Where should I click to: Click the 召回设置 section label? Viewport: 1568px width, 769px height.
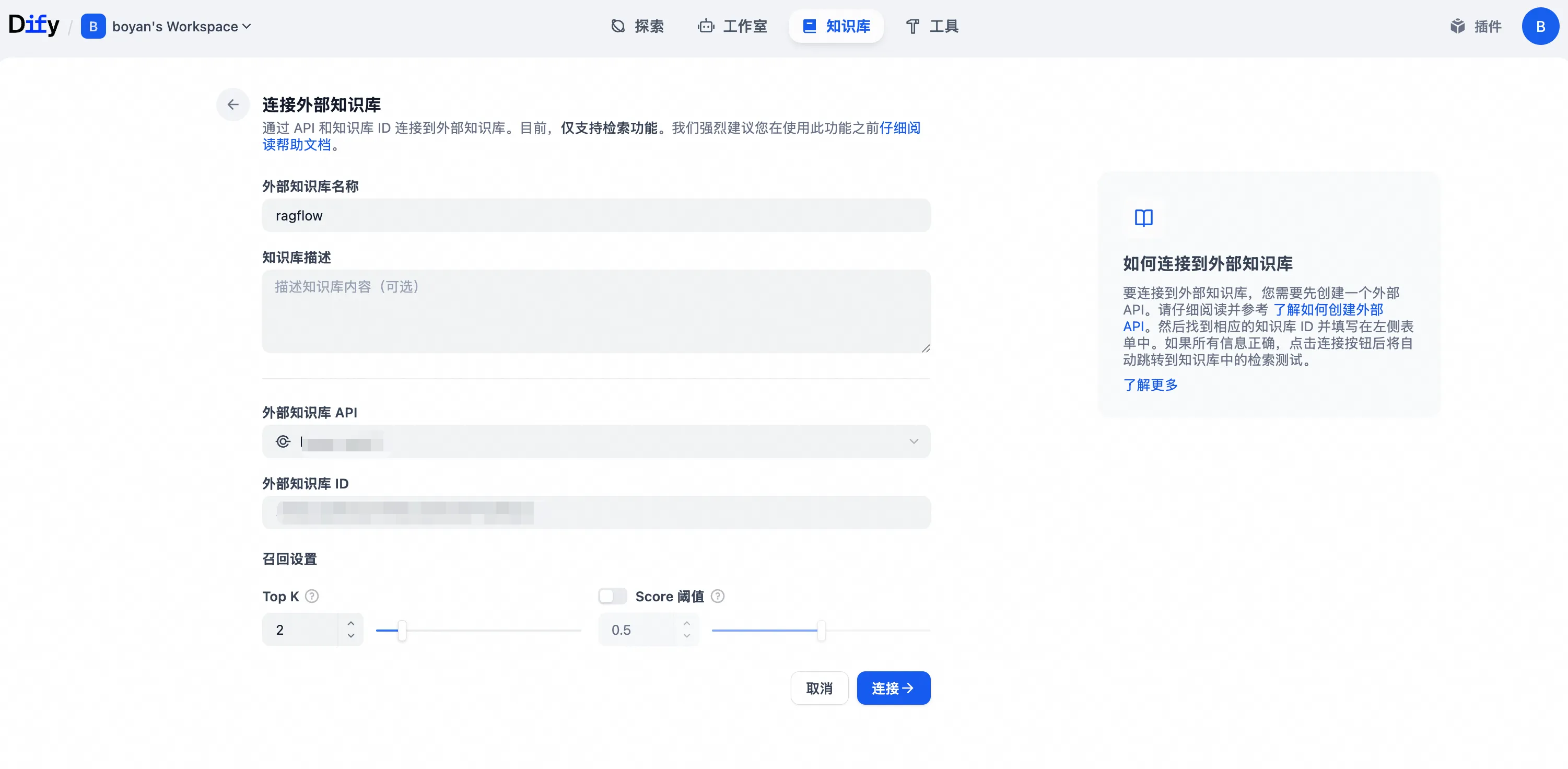290,559
